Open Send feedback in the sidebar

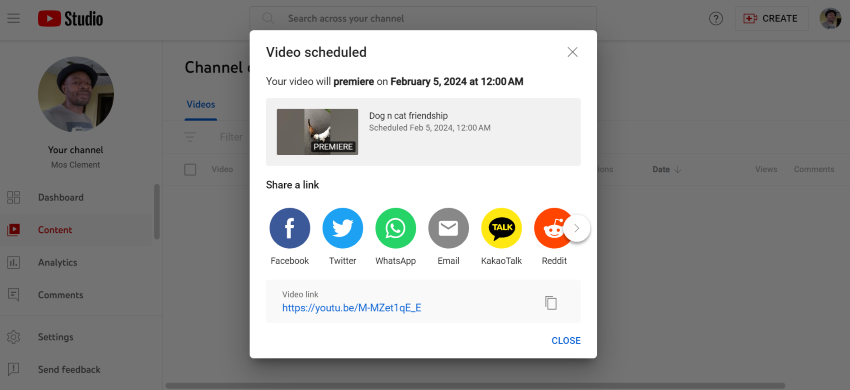(x=76, y=369)
